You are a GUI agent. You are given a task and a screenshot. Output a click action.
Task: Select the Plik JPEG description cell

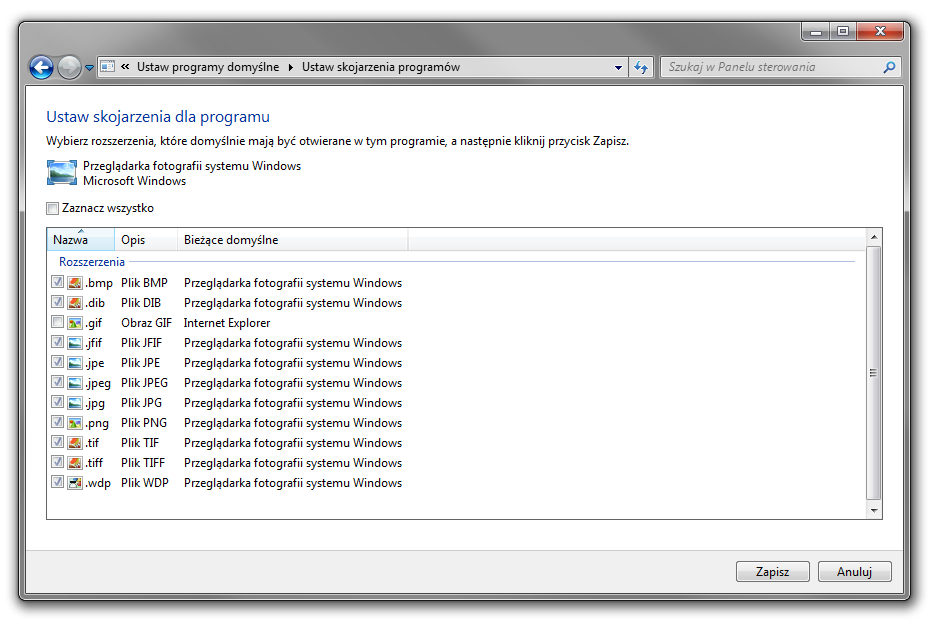click(145, 383)
